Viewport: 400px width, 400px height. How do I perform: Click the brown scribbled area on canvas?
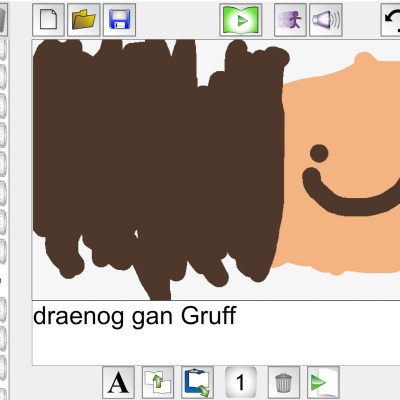[157, 160]
